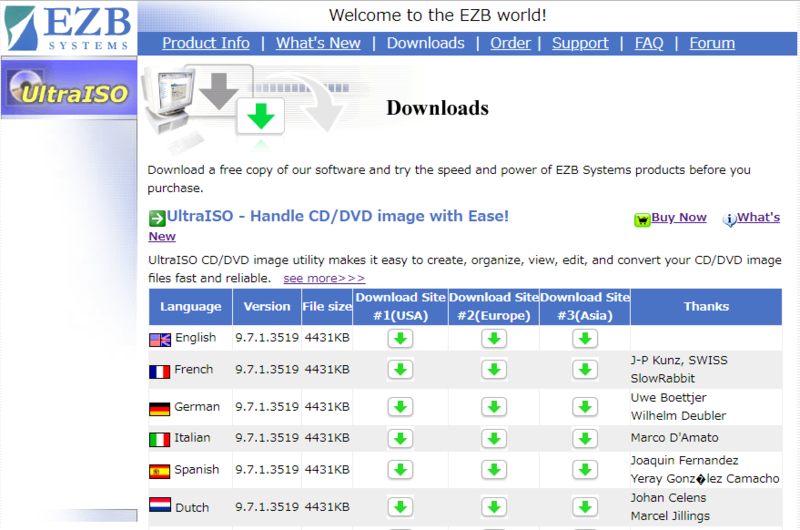Screen dimensions: 800x530
Task: Click Joaquin Fernandez in the Thanks column
Action: (684, 460)
